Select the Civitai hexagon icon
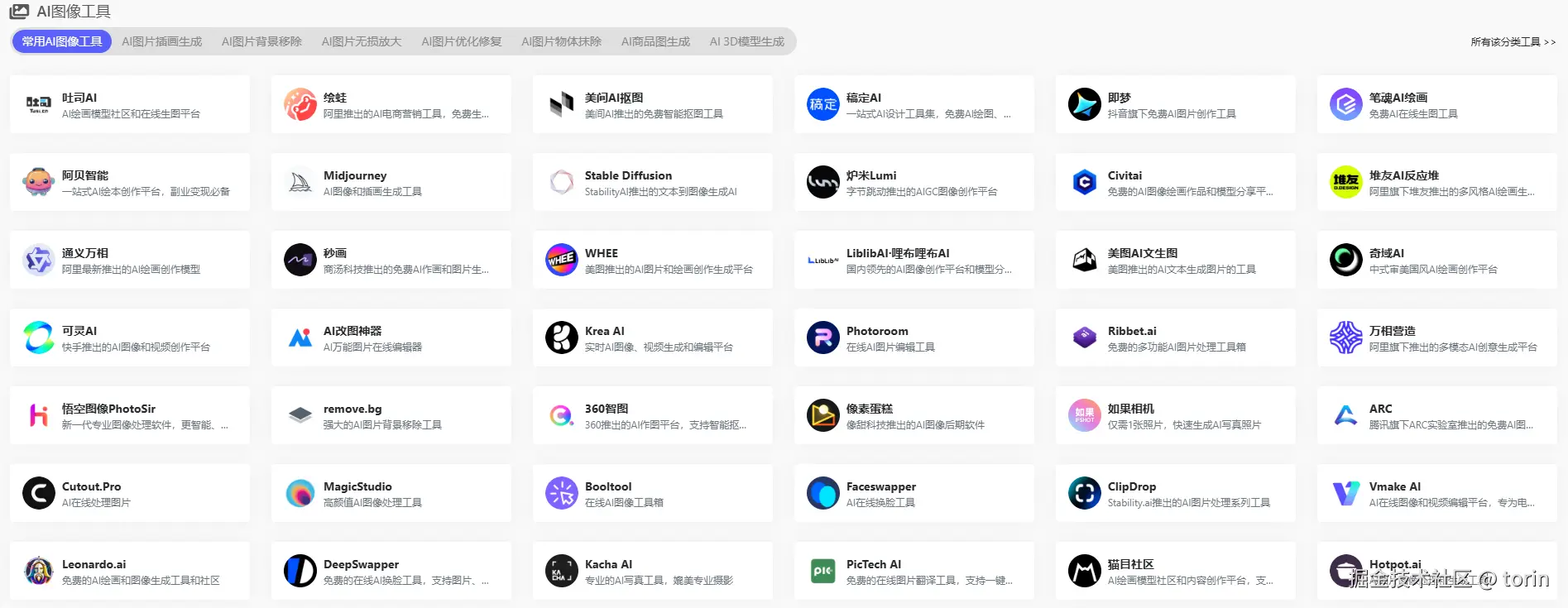 (x=1085, y=182)
